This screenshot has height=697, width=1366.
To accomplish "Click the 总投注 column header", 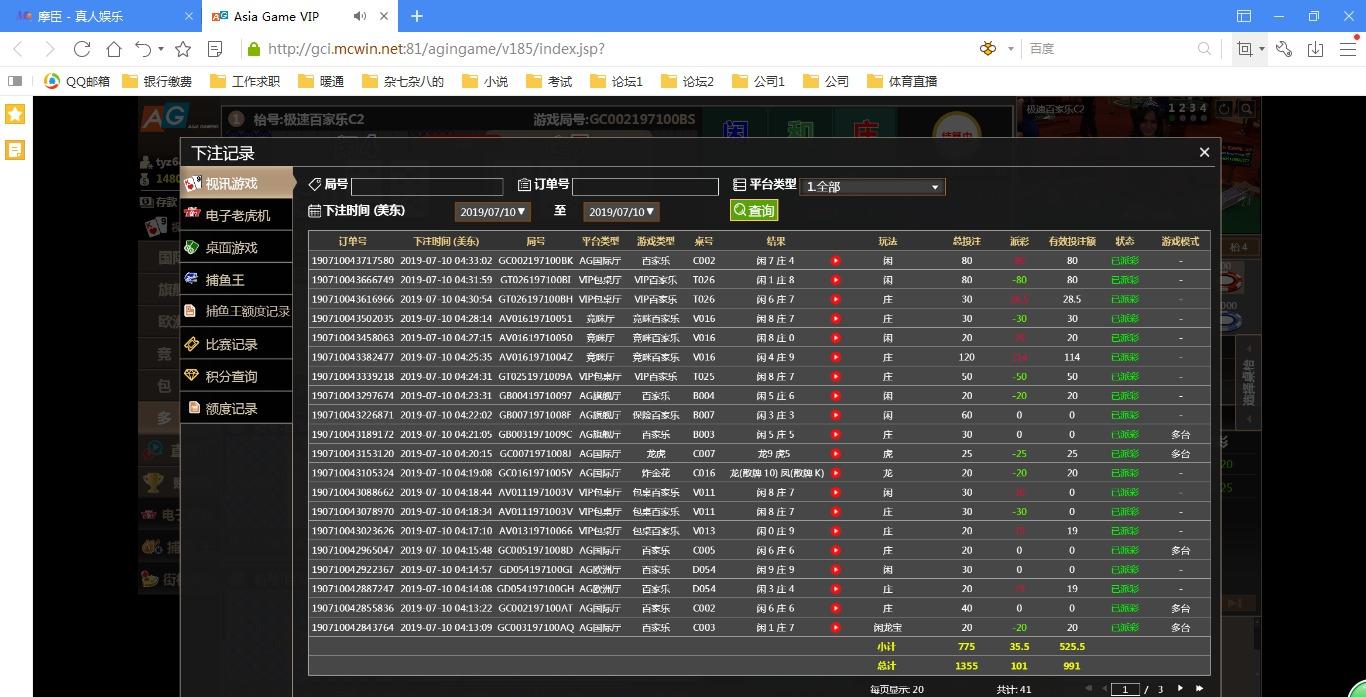I will tap(966, 241).
